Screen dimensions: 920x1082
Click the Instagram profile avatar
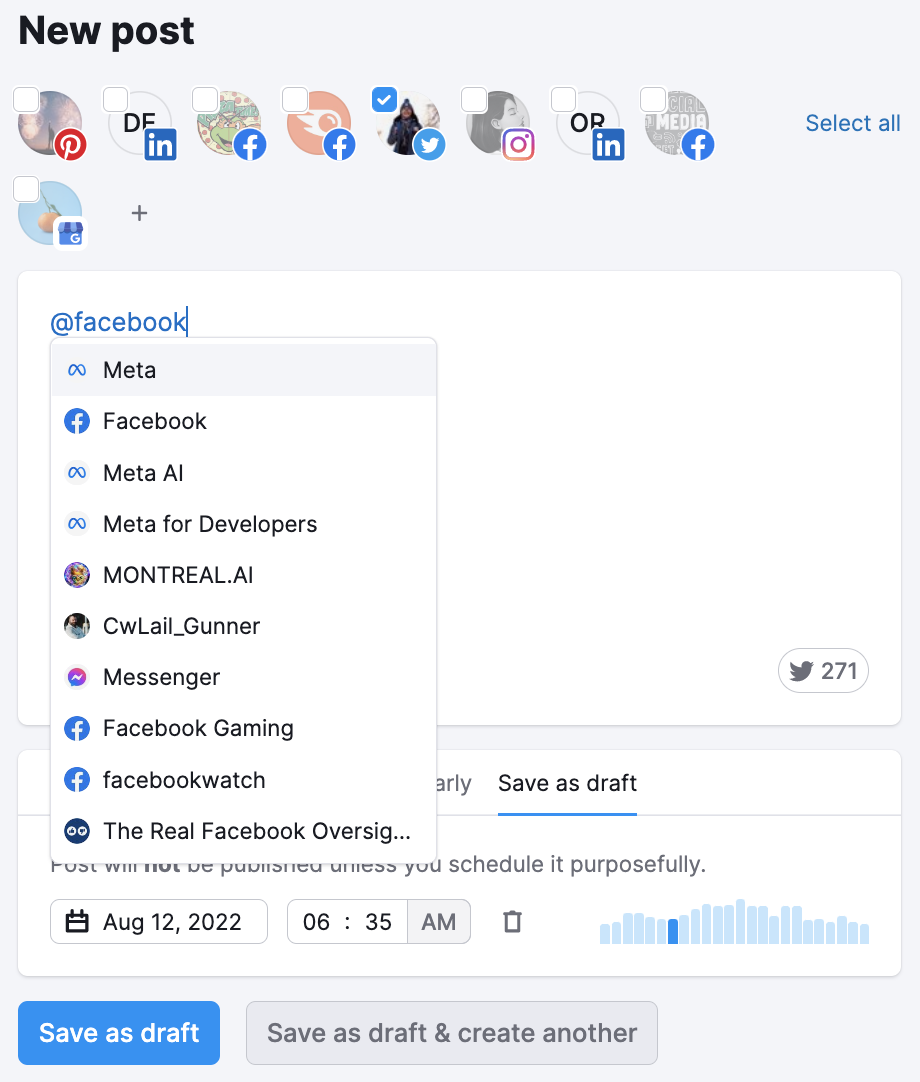(x=499, y=124)
